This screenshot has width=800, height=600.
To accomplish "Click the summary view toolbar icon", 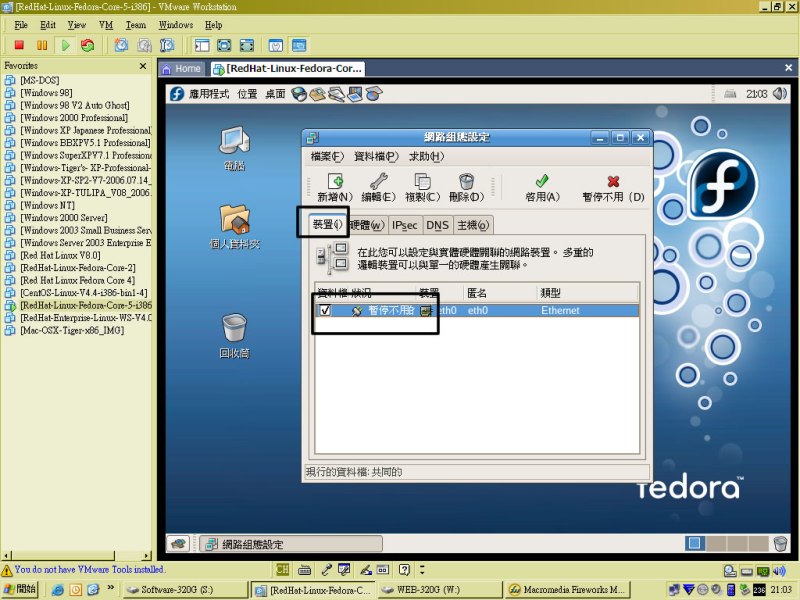I will coord(276,45).
